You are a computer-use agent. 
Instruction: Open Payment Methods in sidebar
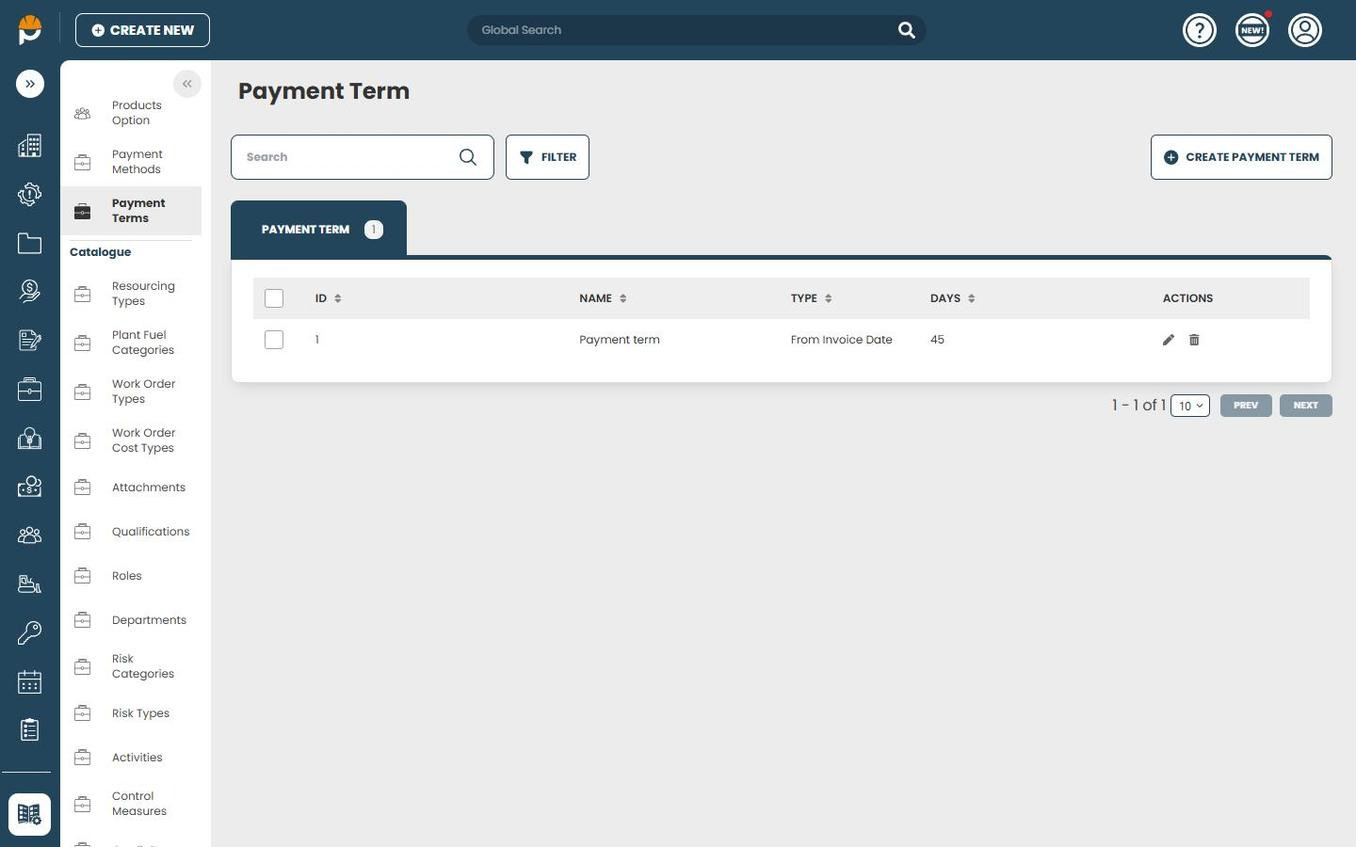pyautogui.click(x=131, y=162)
